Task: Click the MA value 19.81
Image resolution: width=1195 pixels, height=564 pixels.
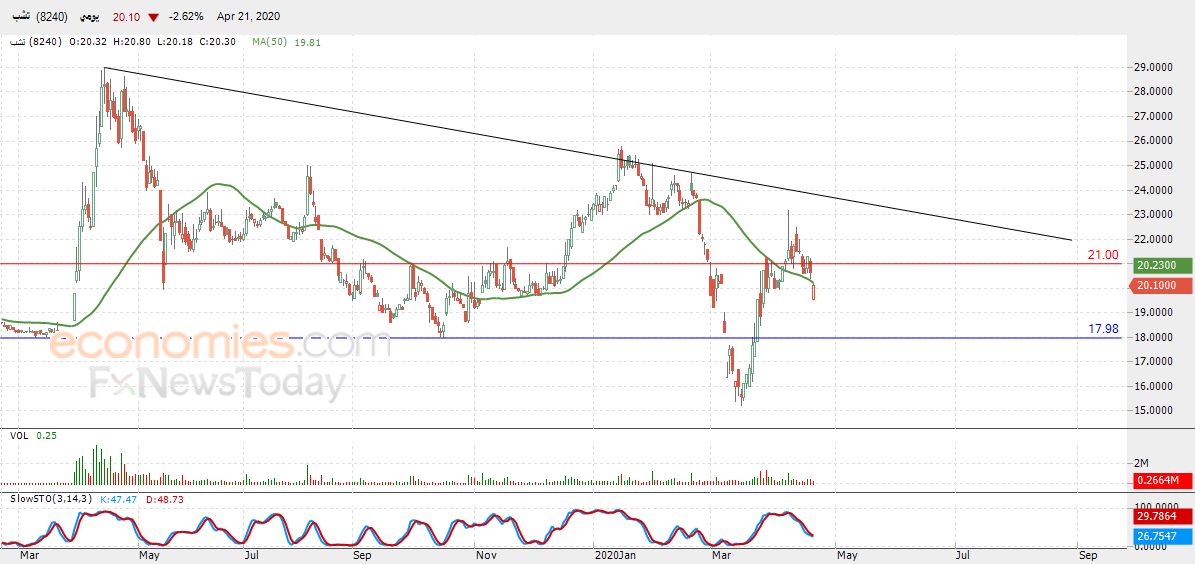Action: coord(309,43)
